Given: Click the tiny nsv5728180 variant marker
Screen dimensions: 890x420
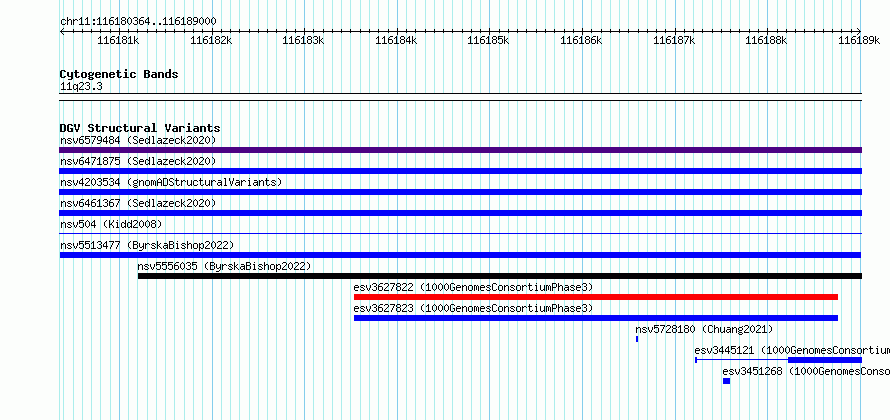Looking at the screenshot, I should [637, 339].
